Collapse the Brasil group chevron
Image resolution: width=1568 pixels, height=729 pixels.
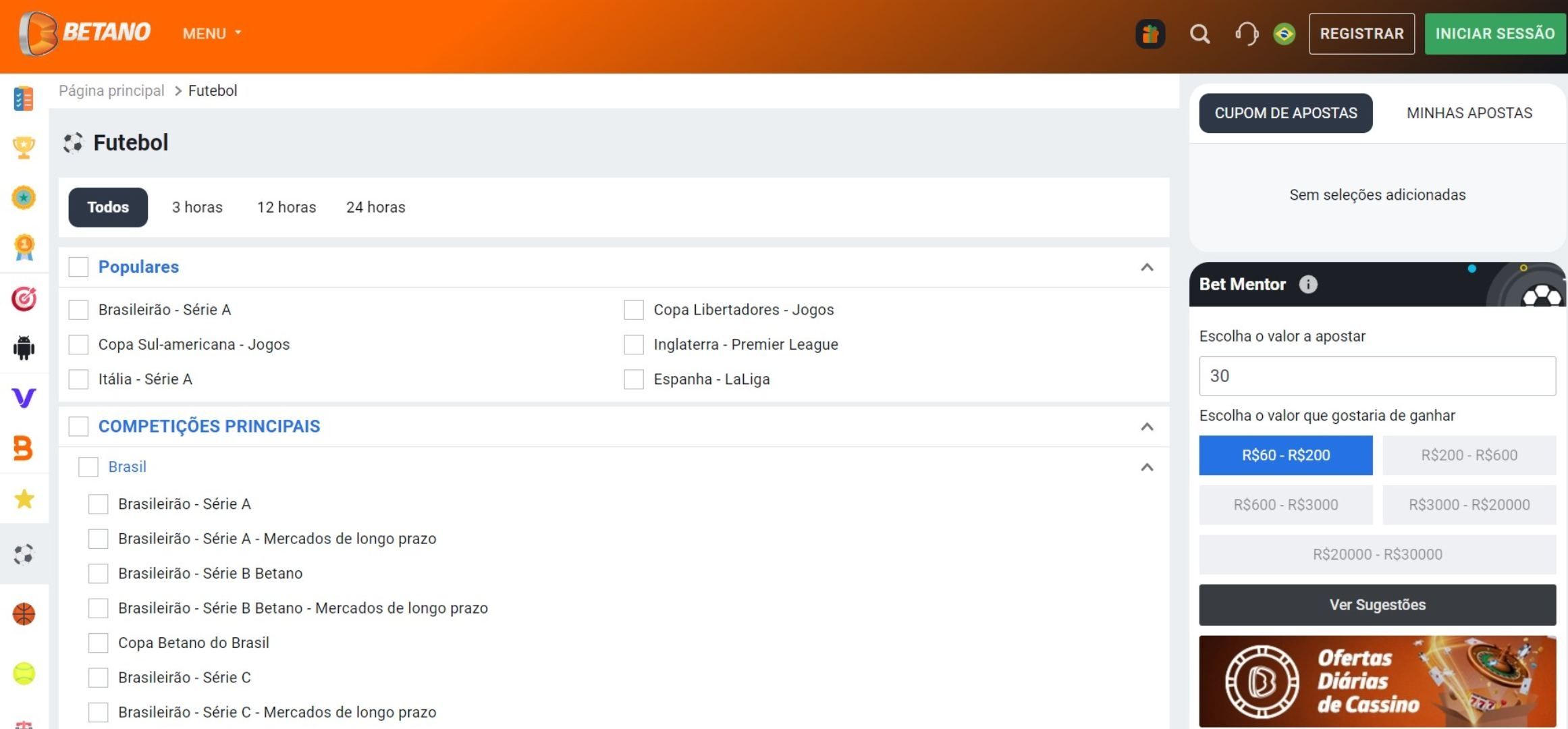point(1147,467)
